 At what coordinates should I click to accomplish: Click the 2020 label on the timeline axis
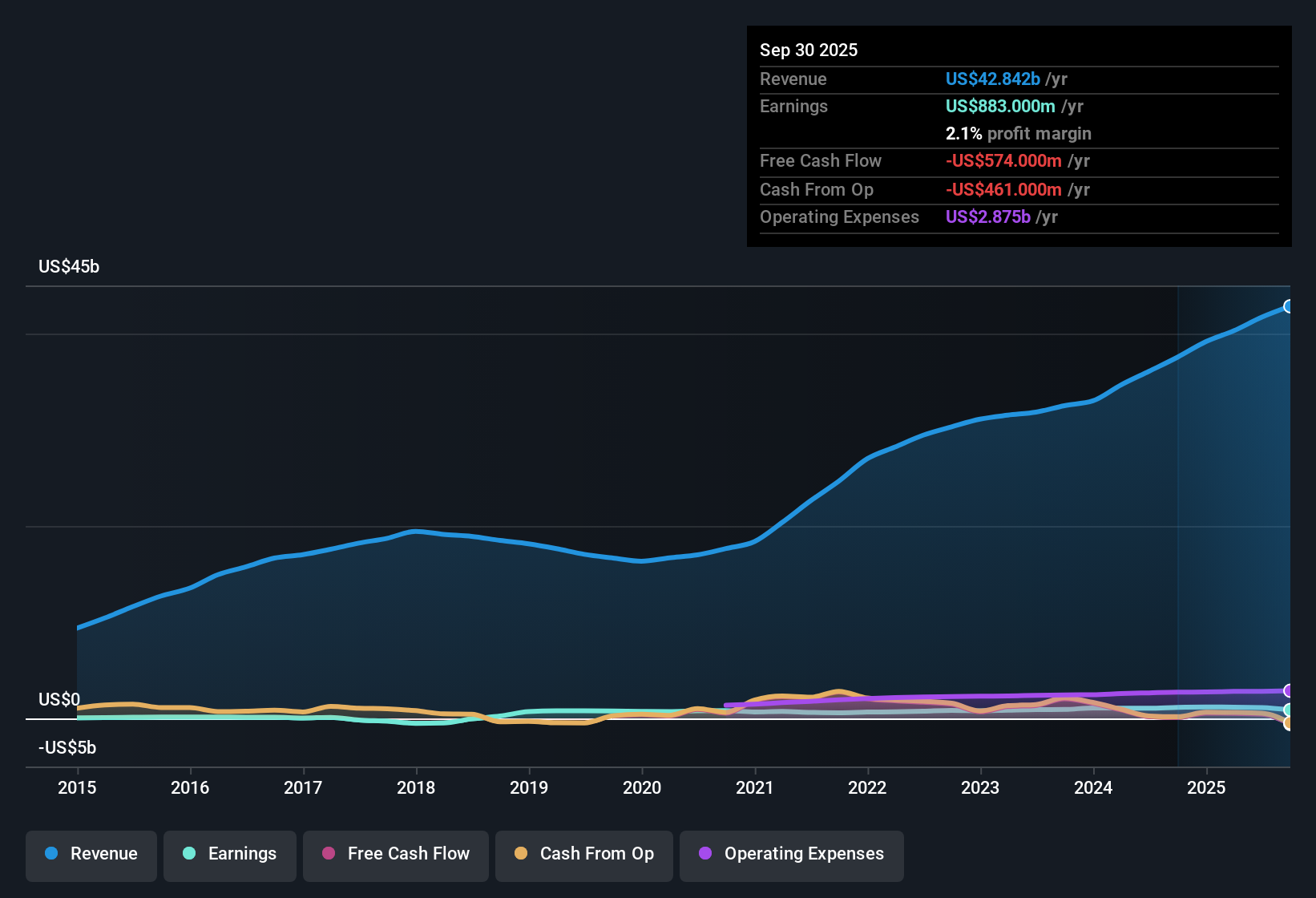642,788
